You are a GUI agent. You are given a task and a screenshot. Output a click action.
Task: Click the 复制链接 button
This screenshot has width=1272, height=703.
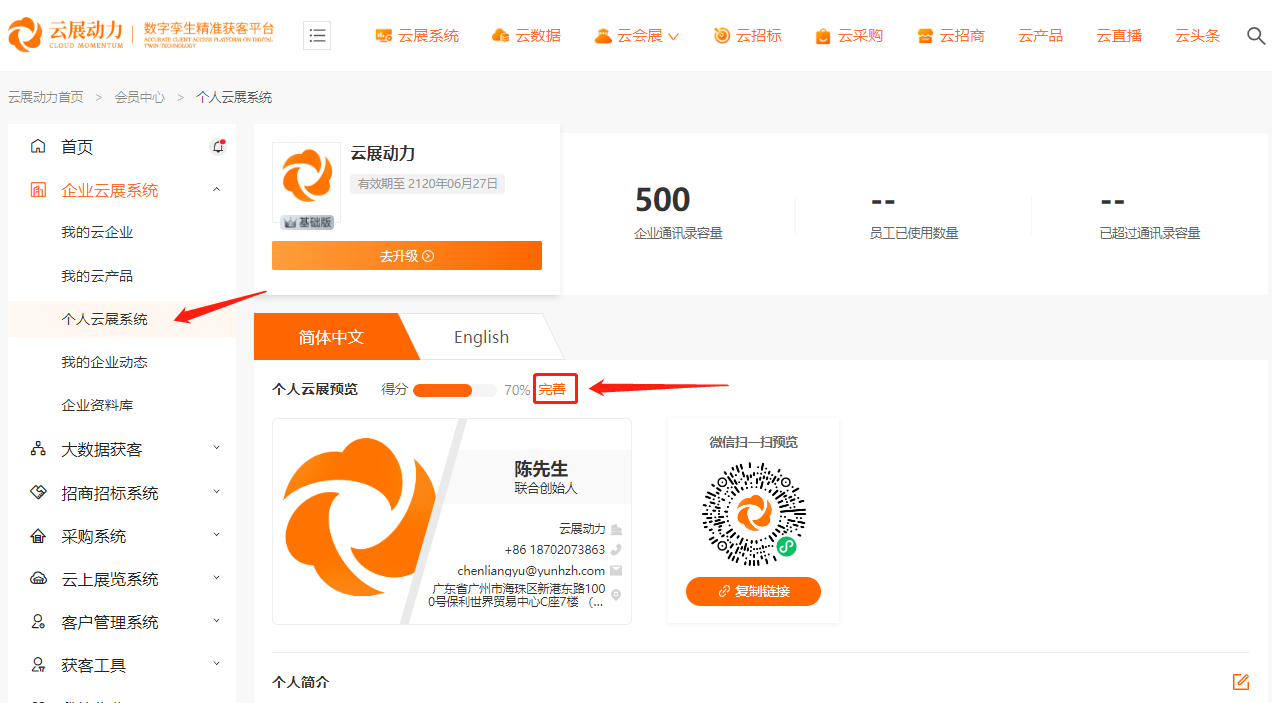(x=753, y=591)
